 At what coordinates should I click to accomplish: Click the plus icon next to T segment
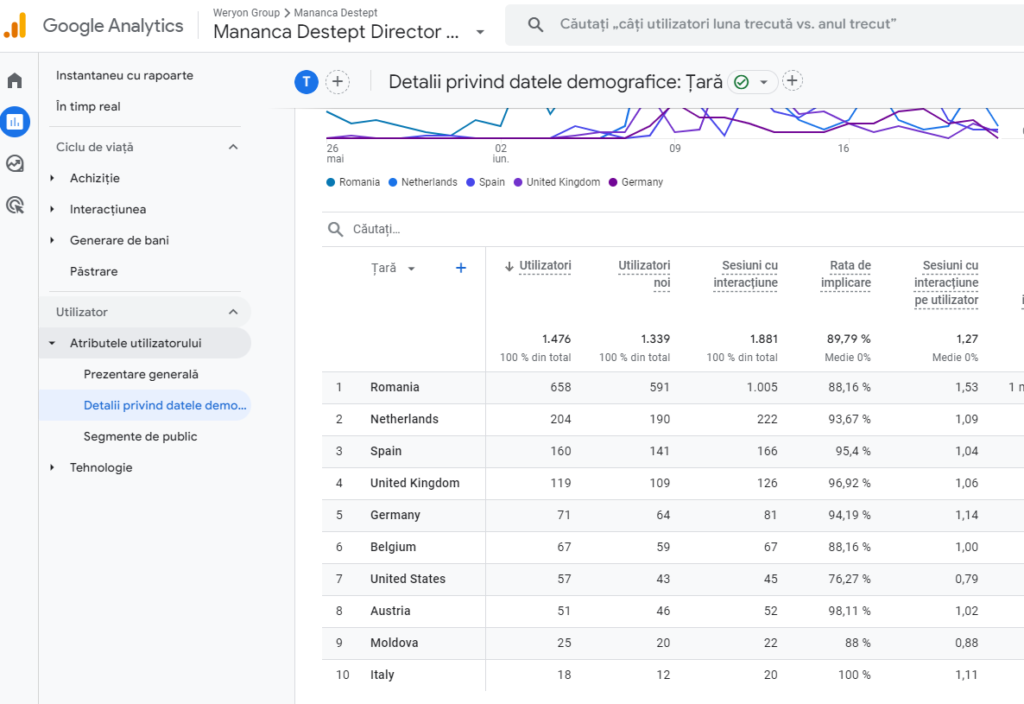point(338,82)
